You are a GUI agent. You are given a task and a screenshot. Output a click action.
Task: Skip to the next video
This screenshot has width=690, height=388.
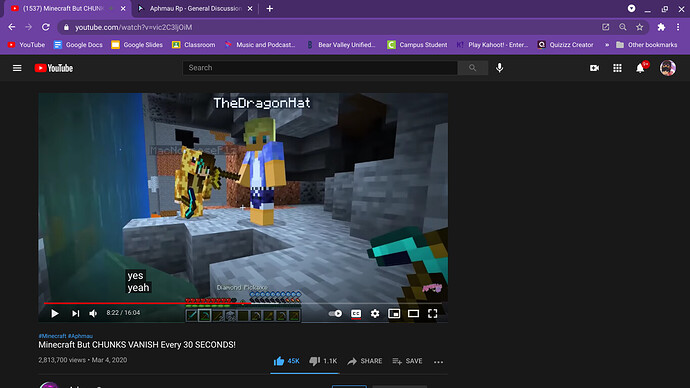[75, 313]
